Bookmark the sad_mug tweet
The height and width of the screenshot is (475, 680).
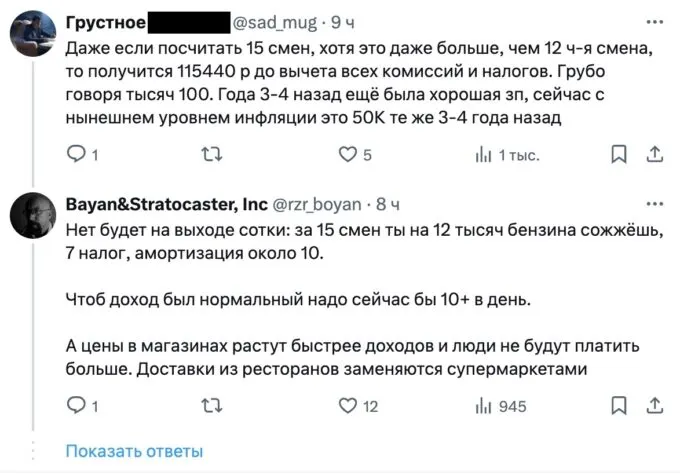619,155
